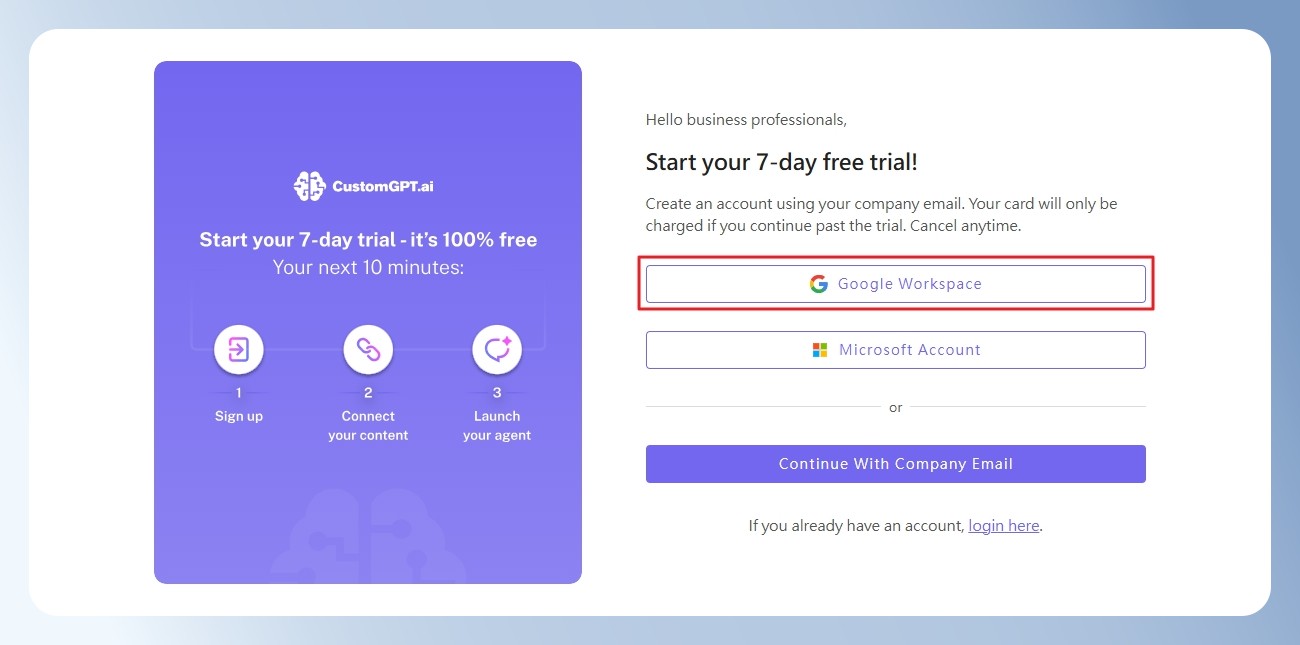
Task: Sign up with Google Workspace
Action: [896, 284]
